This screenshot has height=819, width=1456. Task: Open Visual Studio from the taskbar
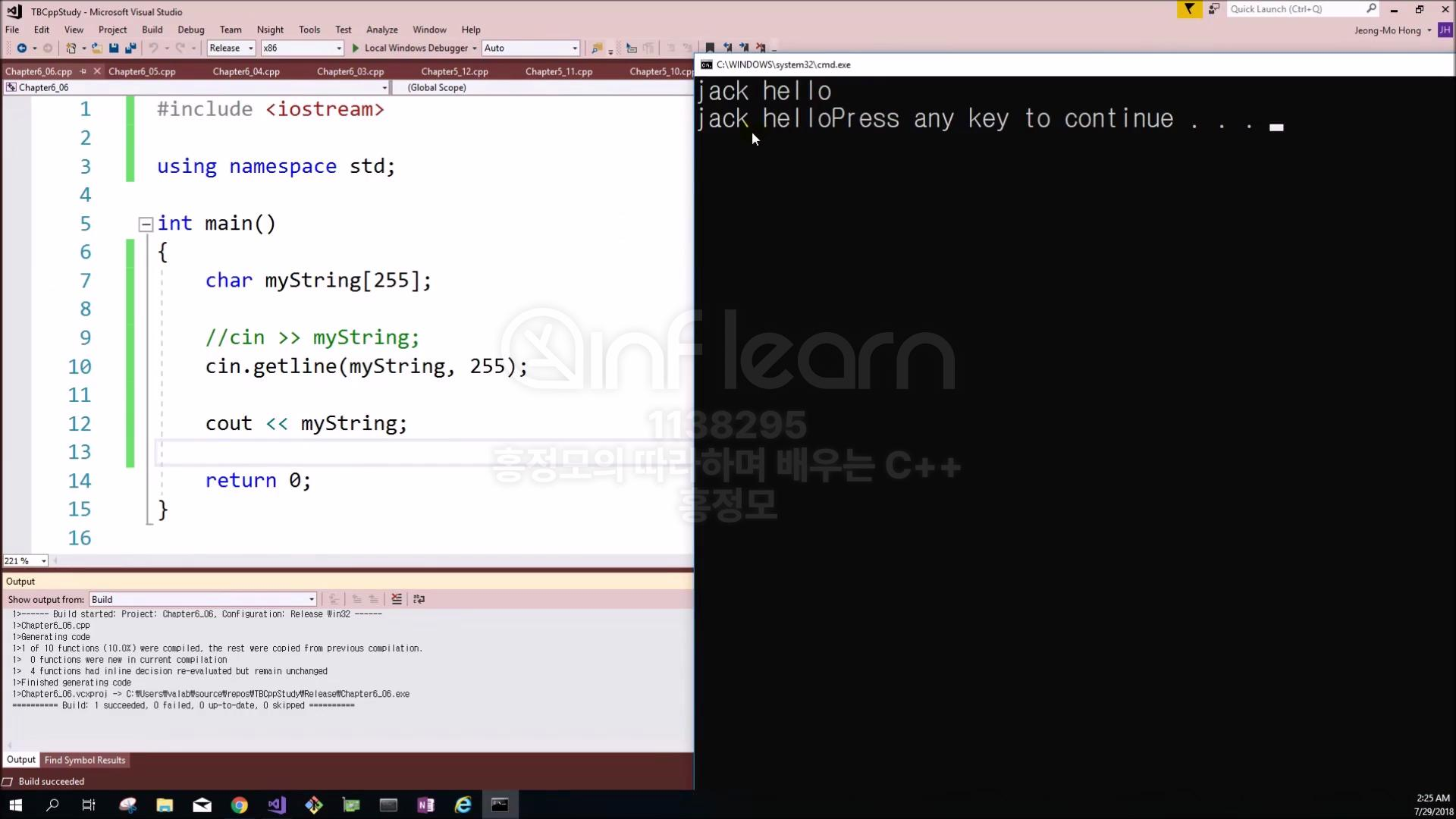coord(276,805)
